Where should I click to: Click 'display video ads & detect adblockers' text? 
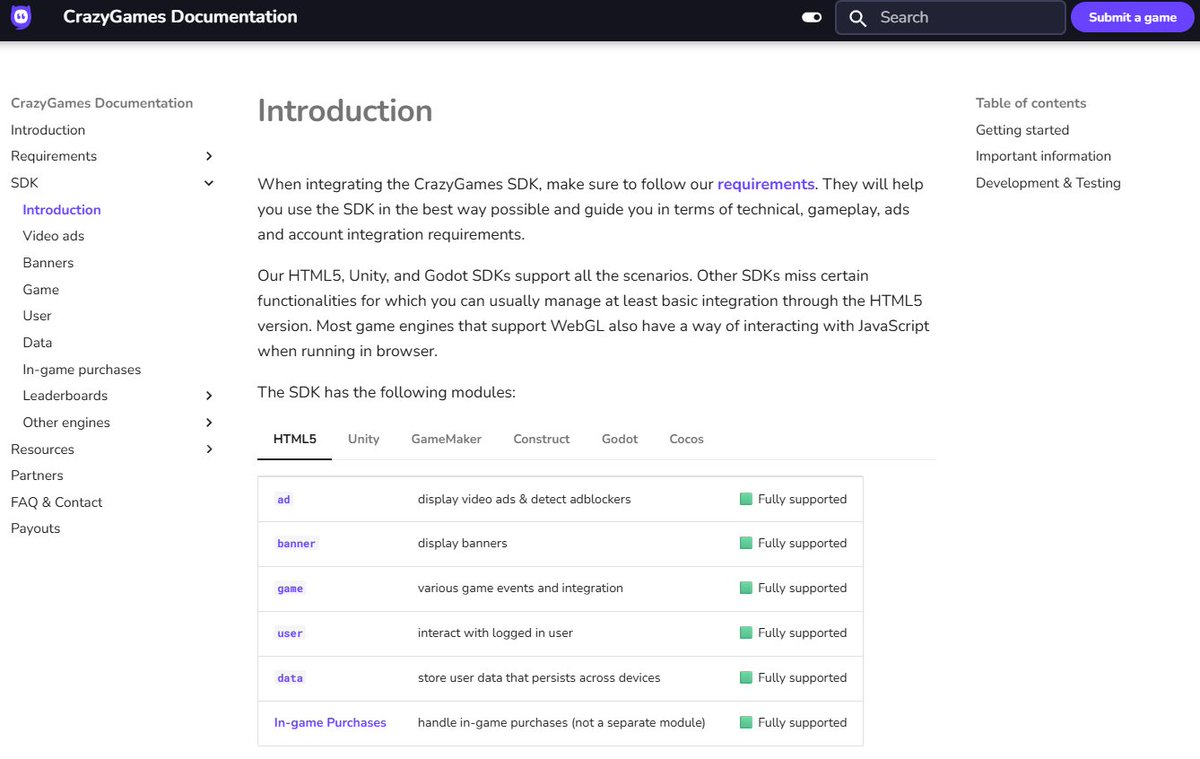click(x=524, y=499)
